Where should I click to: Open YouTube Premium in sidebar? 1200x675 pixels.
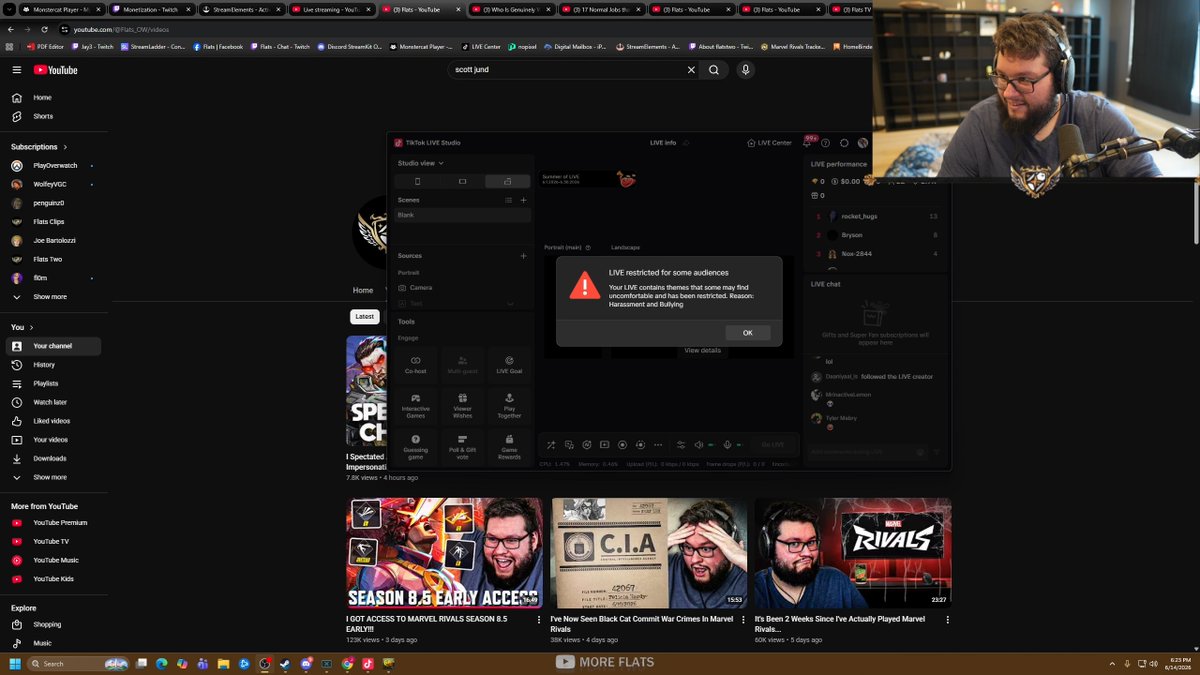point(53,523)
